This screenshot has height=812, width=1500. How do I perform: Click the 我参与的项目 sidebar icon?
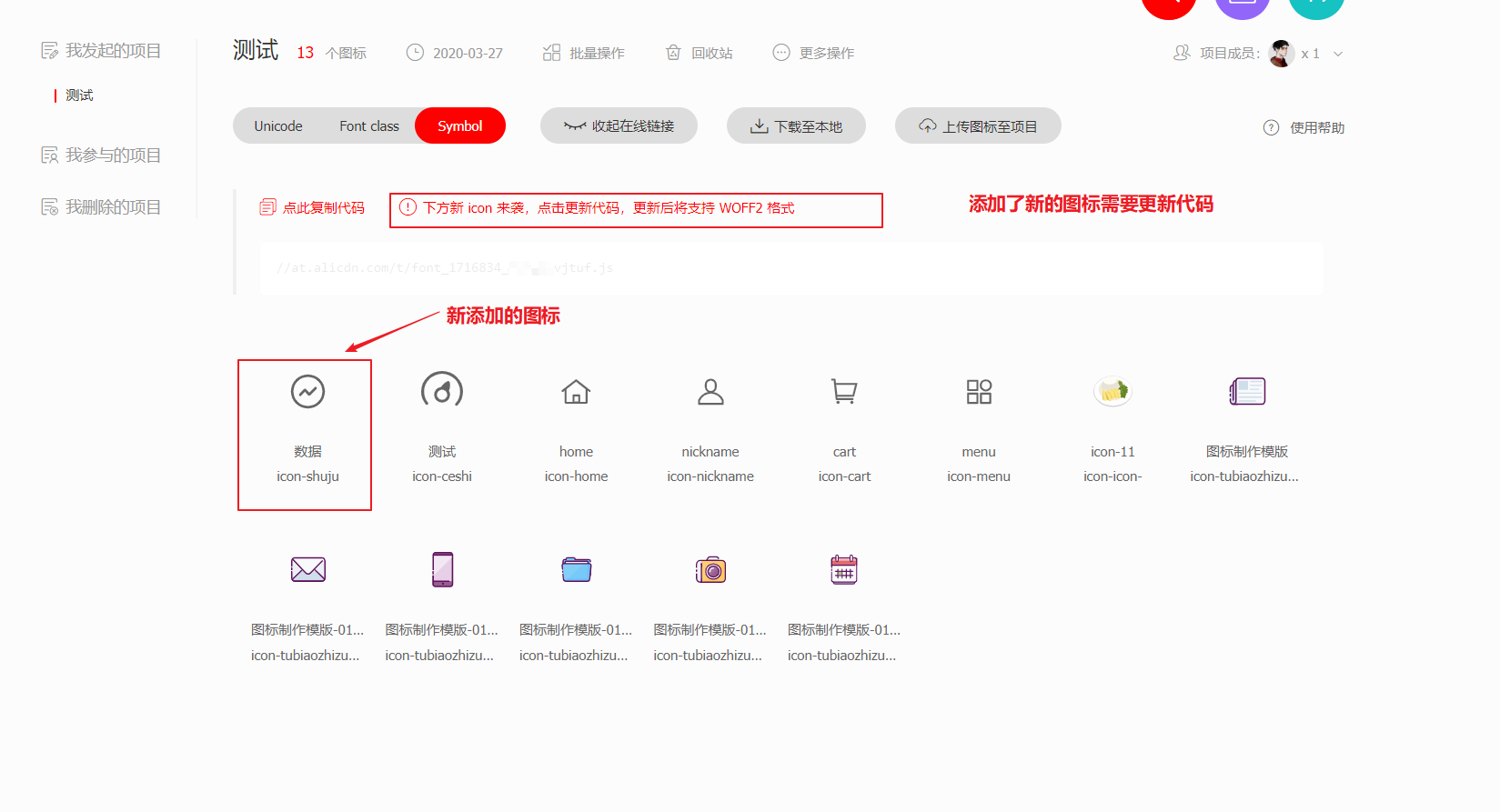pos(49,155)
